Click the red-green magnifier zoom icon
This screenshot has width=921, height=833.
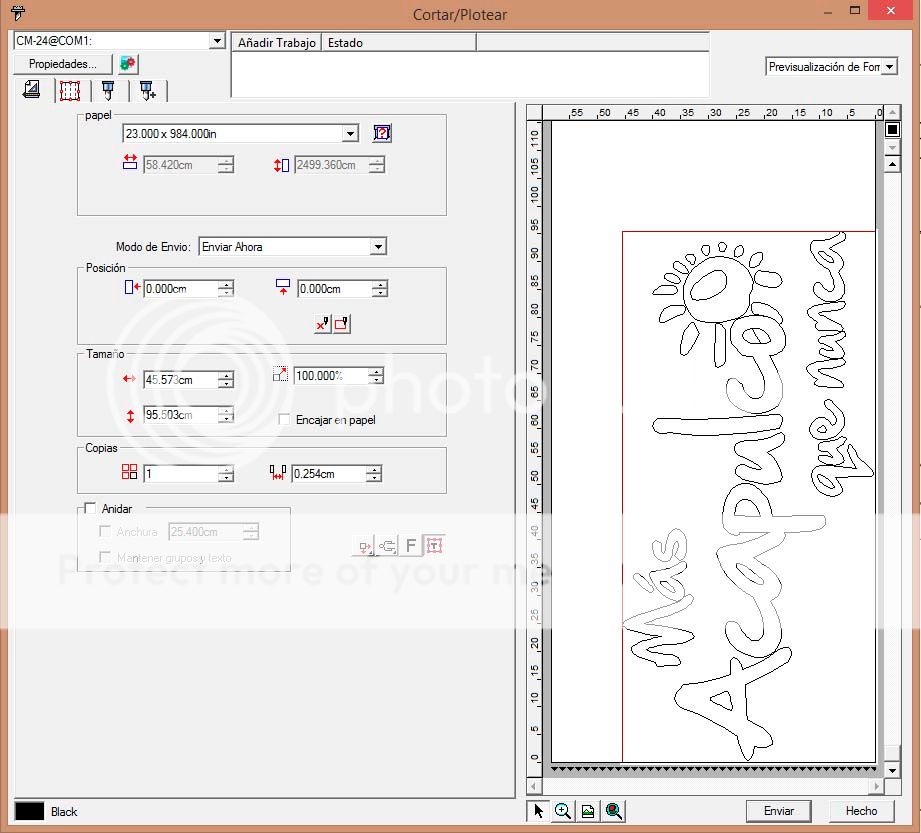pos(613,811)
